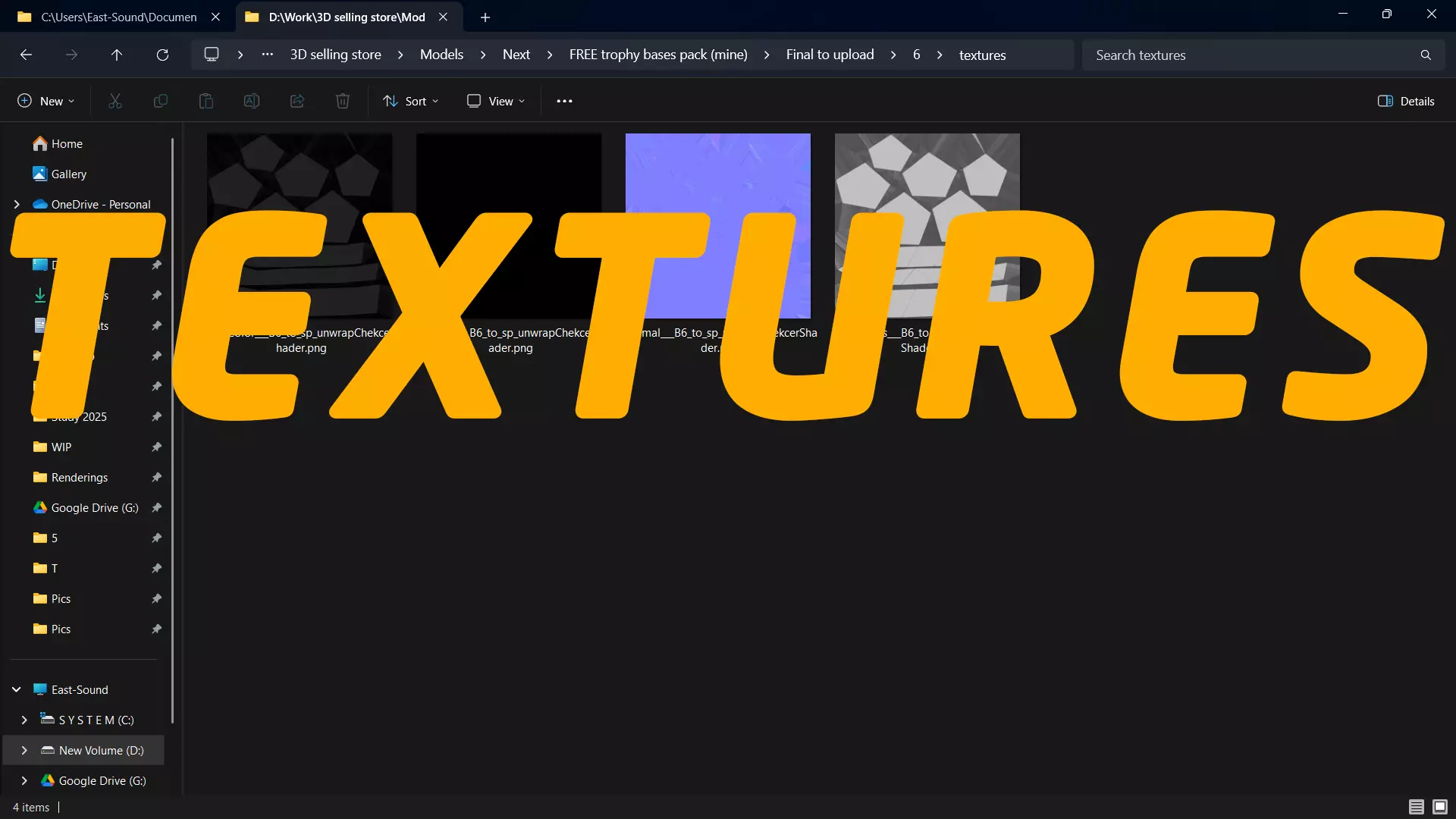
Task: Expand the SYSTEM (C:) drive tree
Action: coord(24,720)
